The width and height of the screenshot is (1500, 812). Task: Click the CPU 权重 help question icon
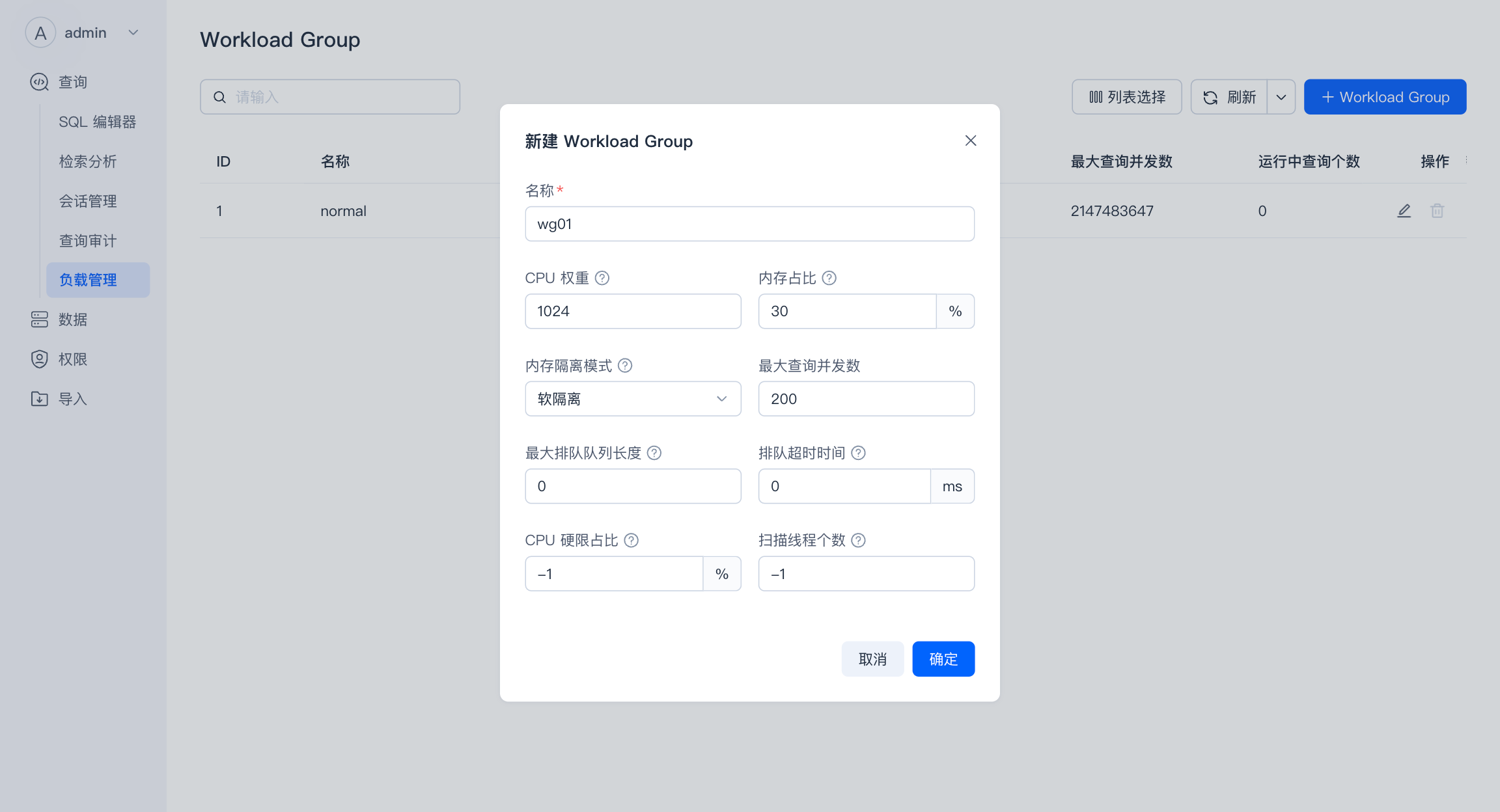(602, 278)
